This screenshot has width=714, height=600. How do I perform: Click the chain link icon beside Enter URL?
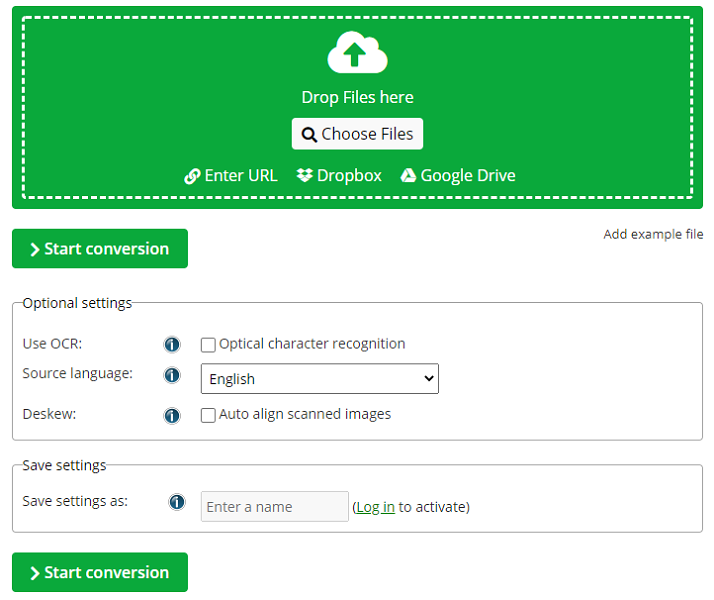192,176
